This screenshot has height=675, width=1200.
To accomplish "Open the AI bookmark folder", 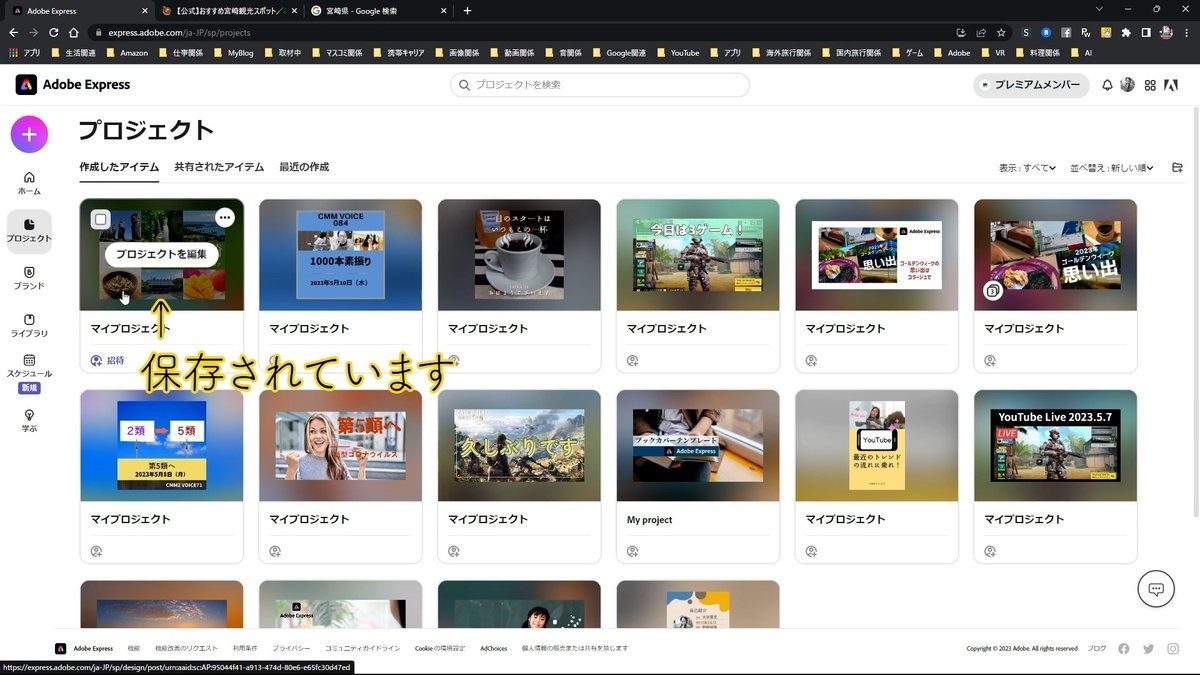I will tap(1081, 53).
